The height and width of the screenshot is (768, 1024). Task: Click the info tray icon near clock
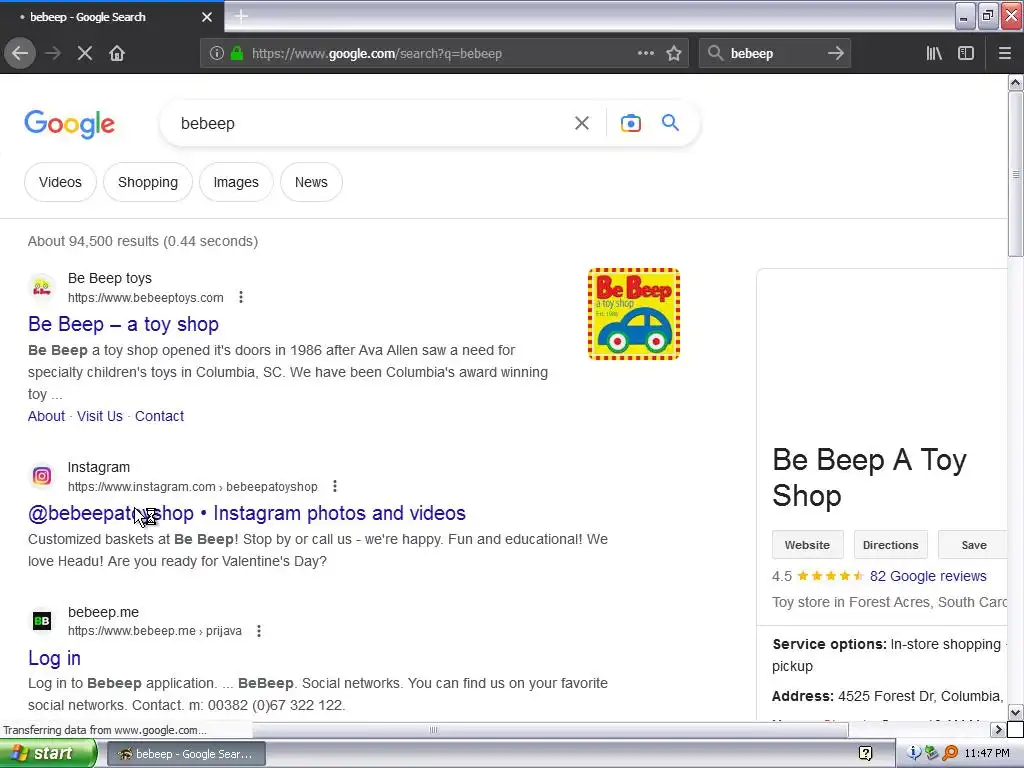914,754
